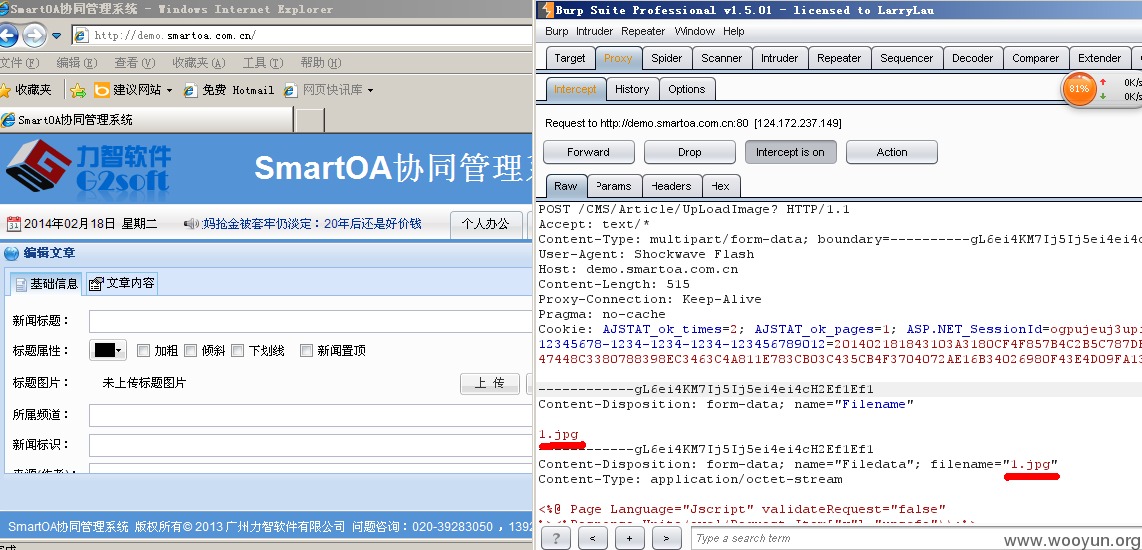1142x550 pixels.
Task: Open the 收藏夹(A) menu in Internet Explorer
Action: 199,63
